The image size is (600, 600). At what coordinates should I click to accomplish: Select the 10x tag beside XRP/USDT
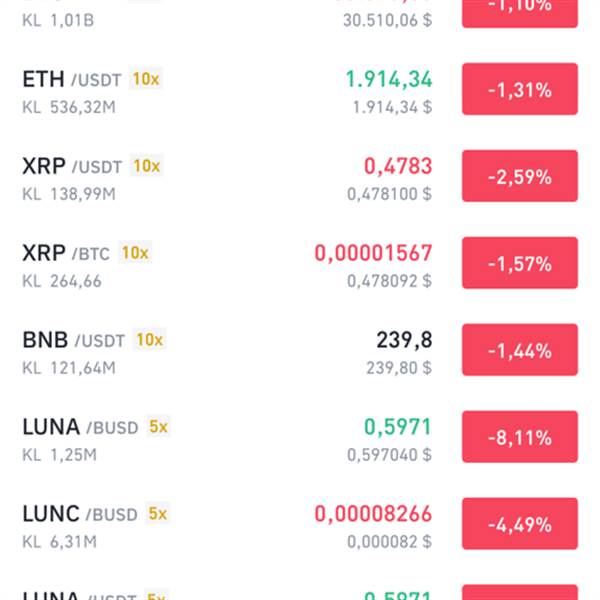(147, 166)
